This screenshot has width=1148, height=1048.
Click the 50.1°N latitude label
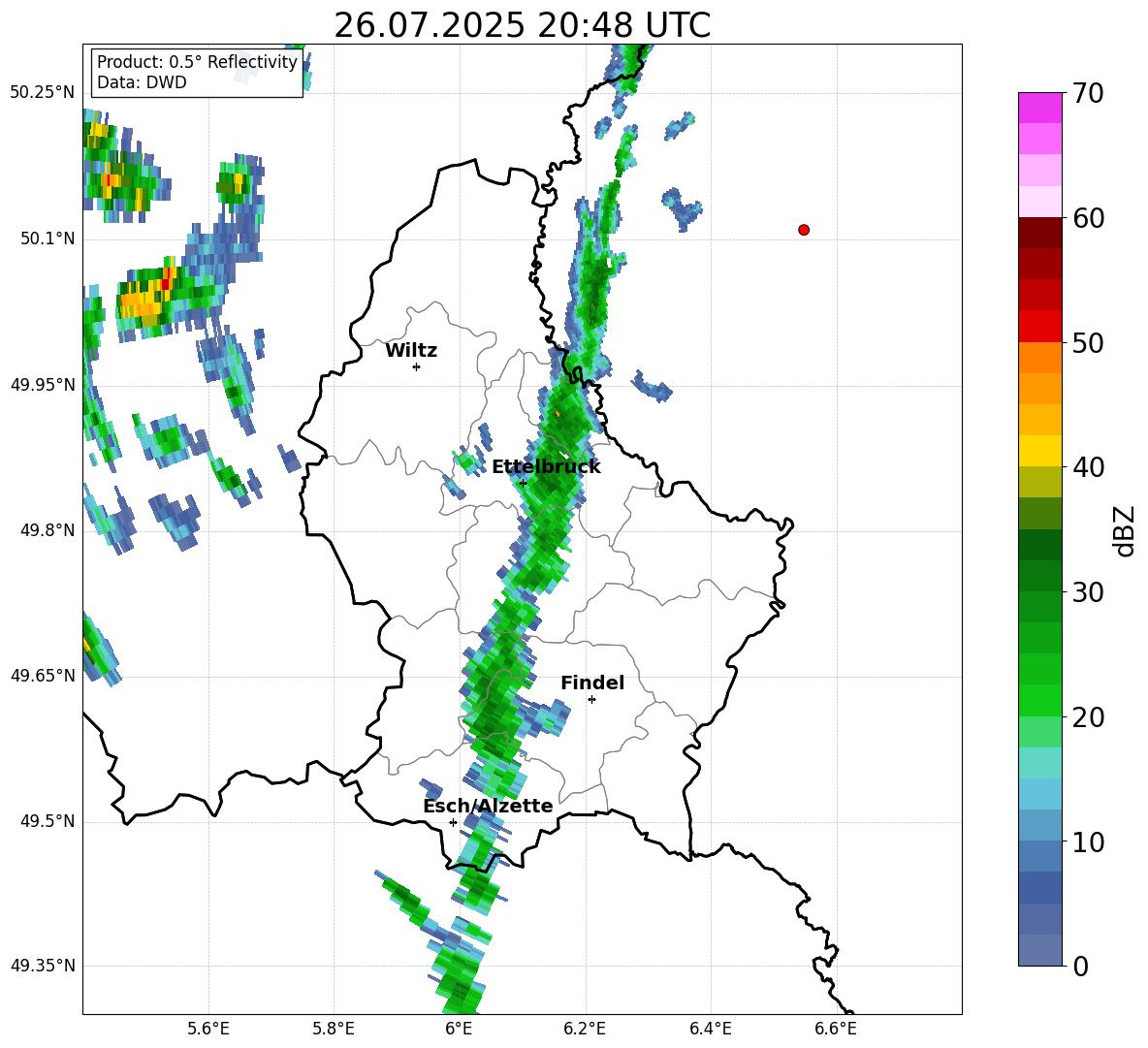[47, 238]
